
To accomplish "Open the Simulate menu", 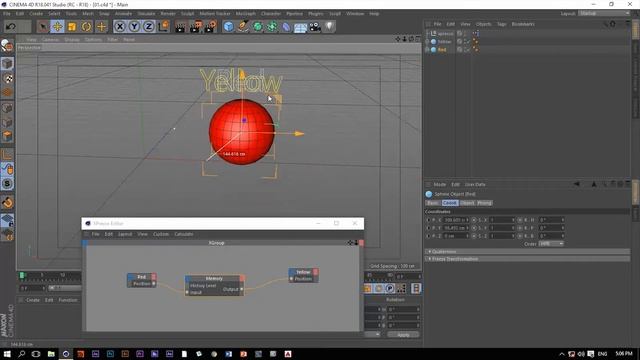I will tap(146, 13).
